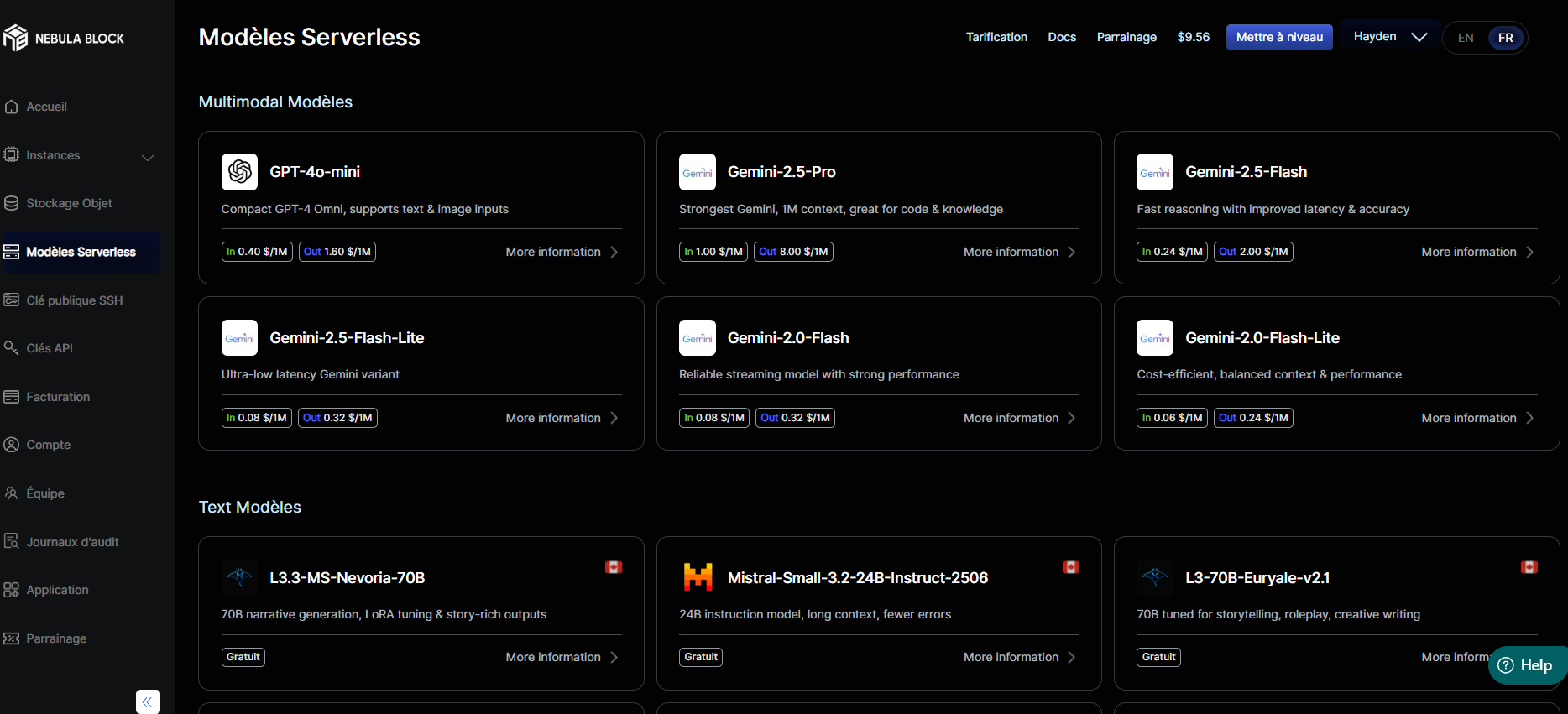The width and height of the screenshot is (1568, 714).
Task: Click the $9.56 account balance
Action: click(x=1193, y=37)
